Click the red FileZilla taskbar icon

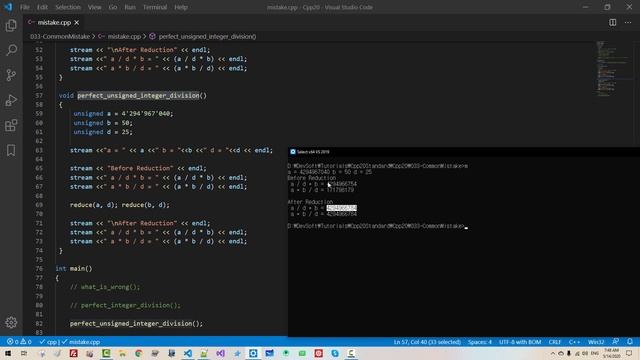pos(73,353)
